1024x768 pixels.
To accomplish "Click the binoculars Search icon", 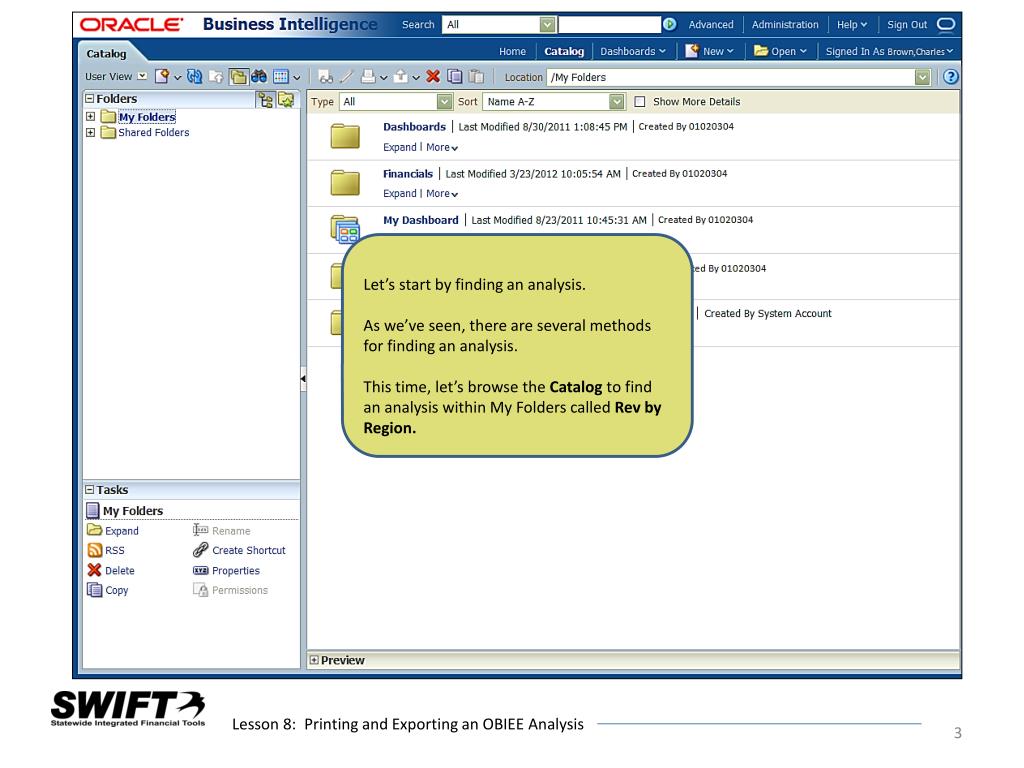I will coord(259,76).
